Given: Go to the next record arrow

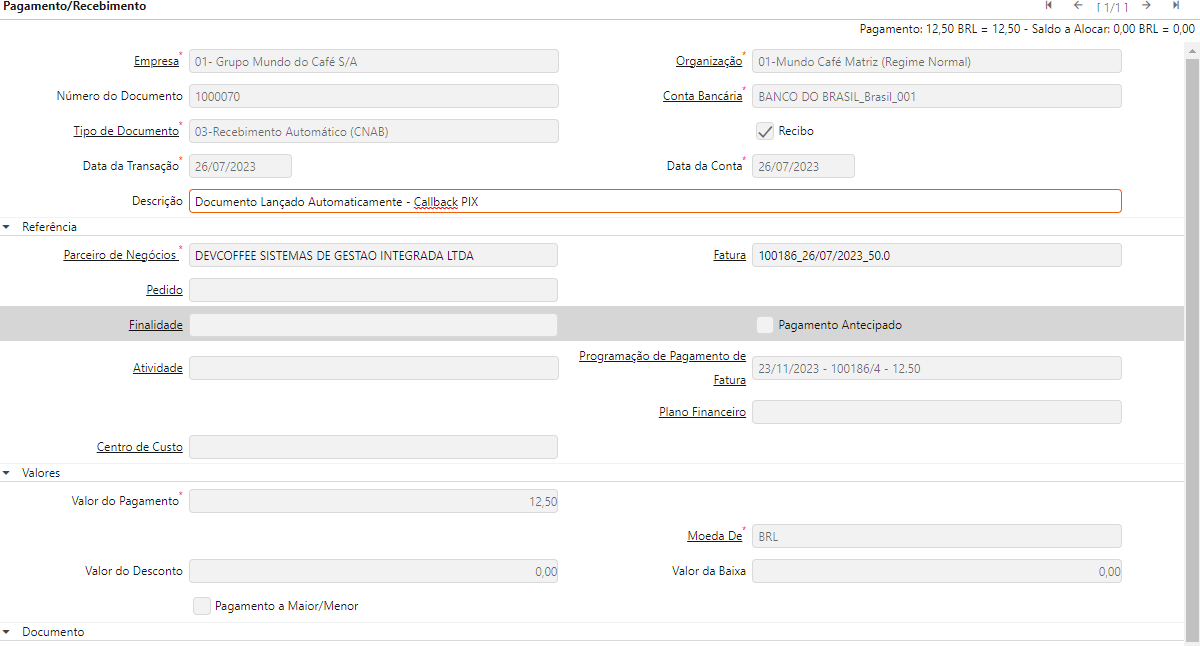Looking at the screenshot, I should tap(1146, 5).
